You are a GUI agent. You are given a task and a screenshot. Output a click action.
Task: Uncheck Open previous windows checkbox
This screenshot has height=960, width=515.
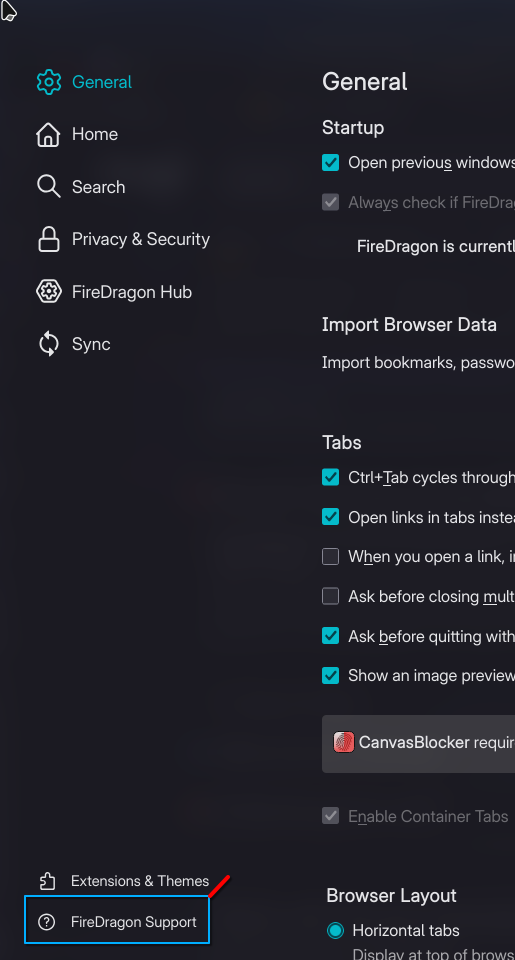(x=331, y=163)
